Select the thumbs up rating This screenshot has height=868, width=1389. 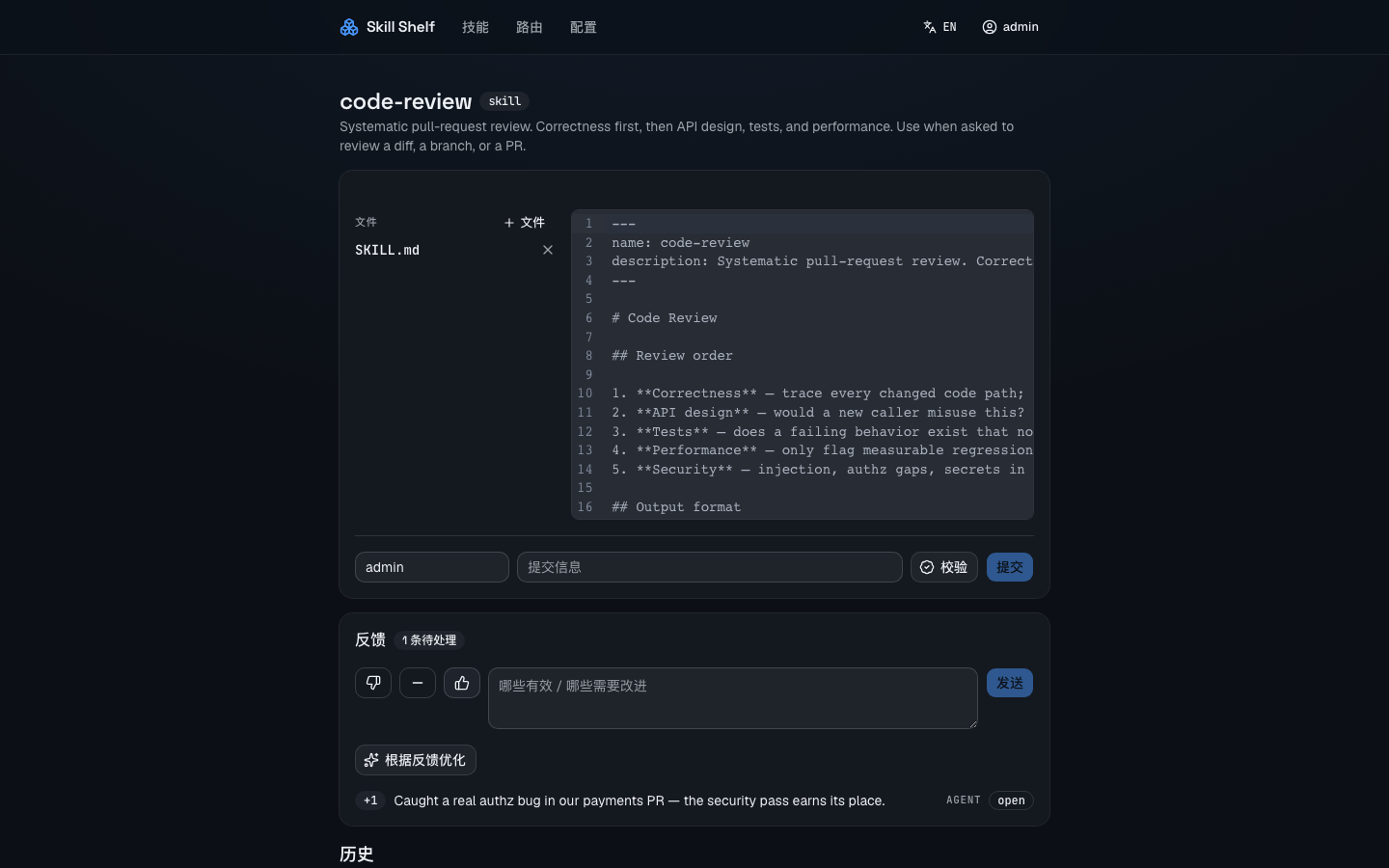[x=462, y=683]
